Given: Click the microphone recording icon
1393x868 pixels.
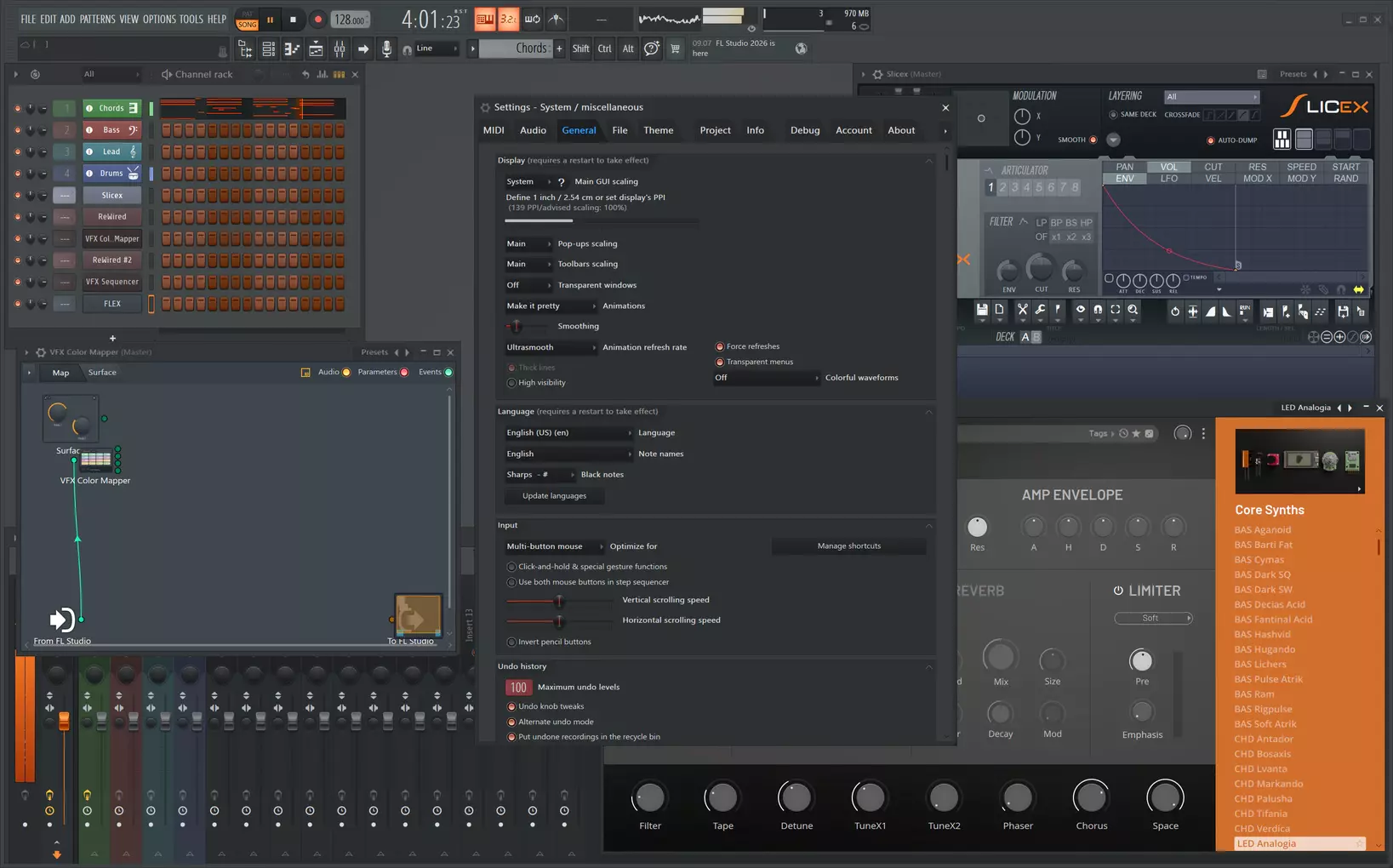Looking at the screenshot, I should coord(386,49).
